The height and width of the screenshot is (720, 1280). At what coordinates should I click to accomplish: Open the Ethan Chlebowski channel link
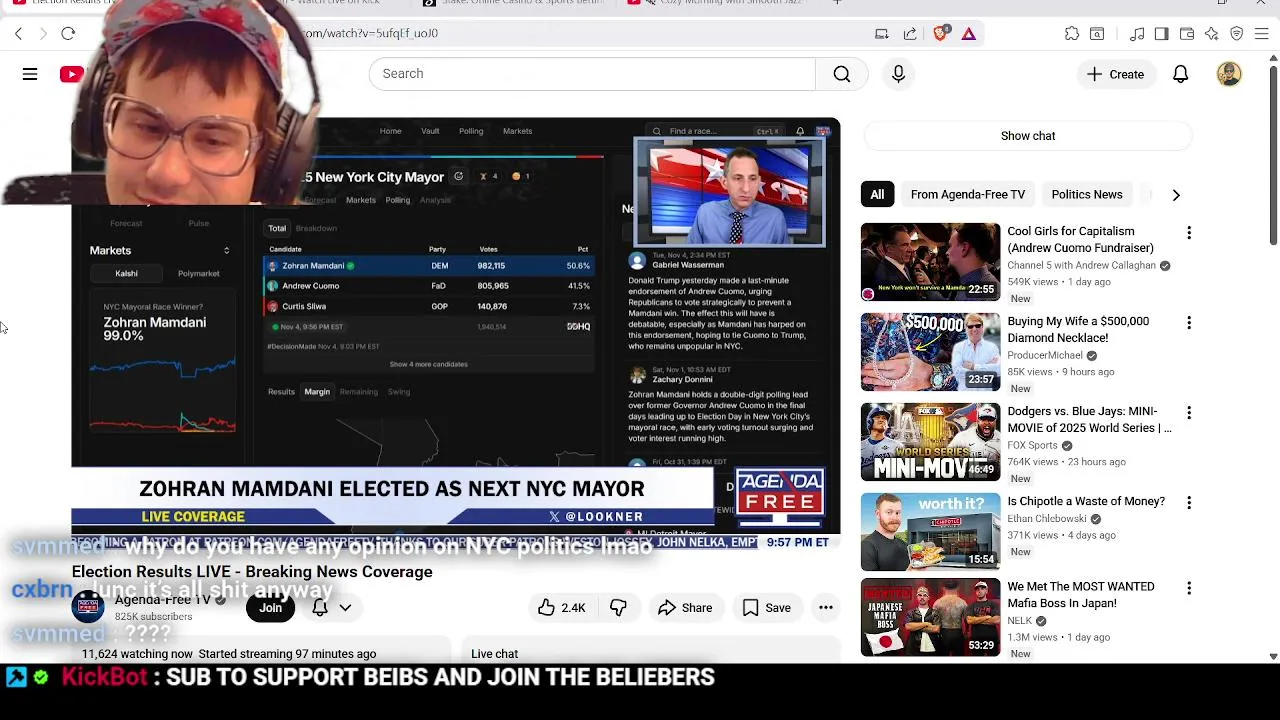tap(1047, 519)
